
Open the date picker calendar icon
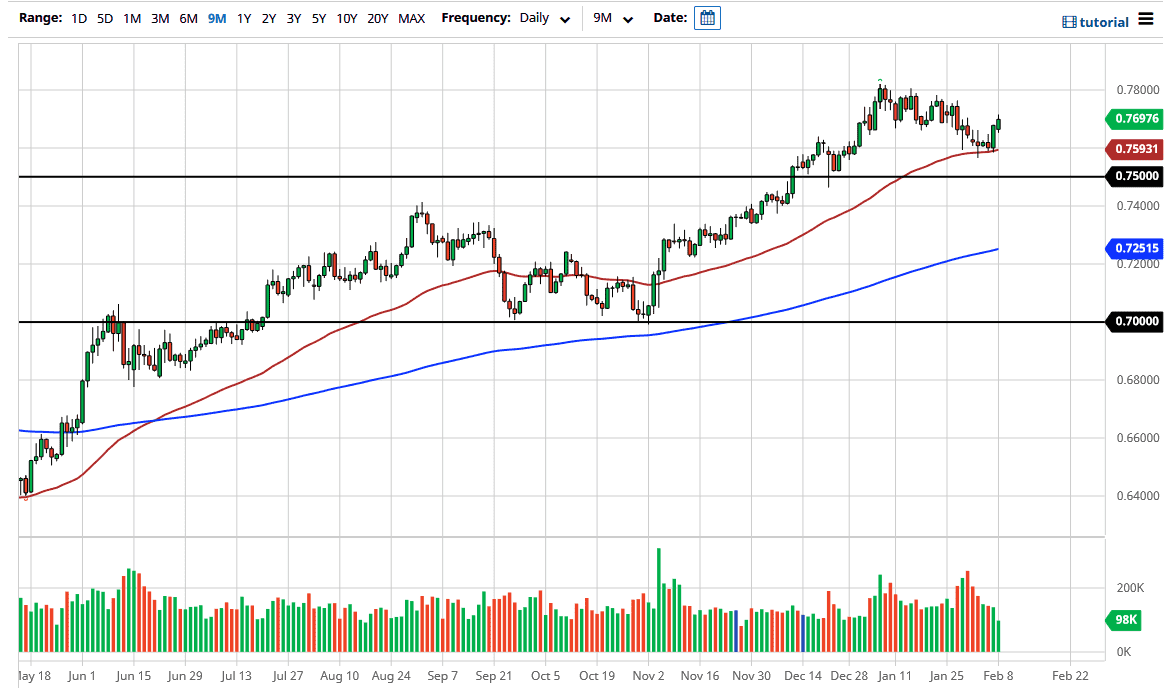coord(707,17)
